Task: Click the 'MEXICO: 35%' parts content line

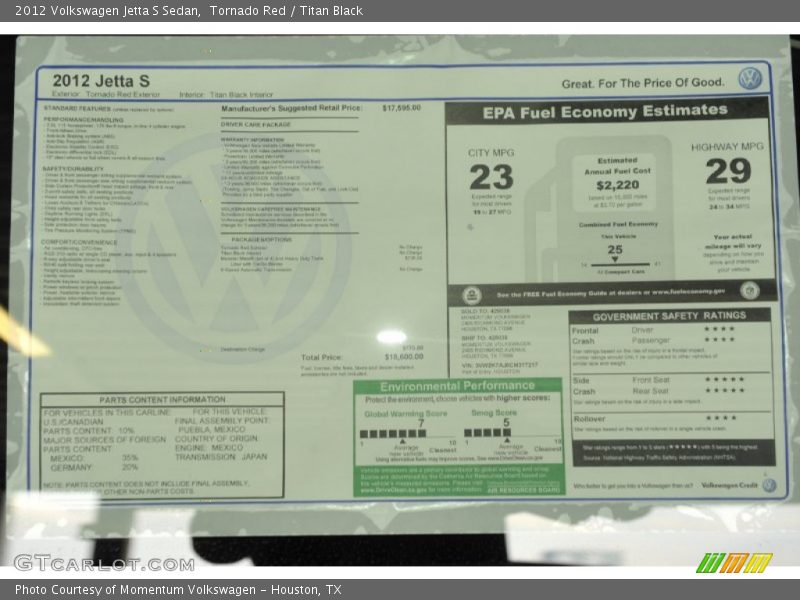Action: click(x=94, y=458)
